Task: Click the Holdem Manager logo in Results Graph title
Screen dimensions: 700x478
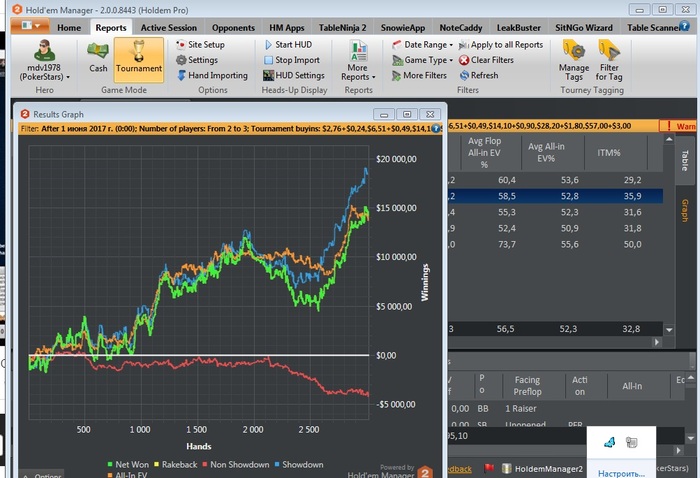Action: (25, 114)
